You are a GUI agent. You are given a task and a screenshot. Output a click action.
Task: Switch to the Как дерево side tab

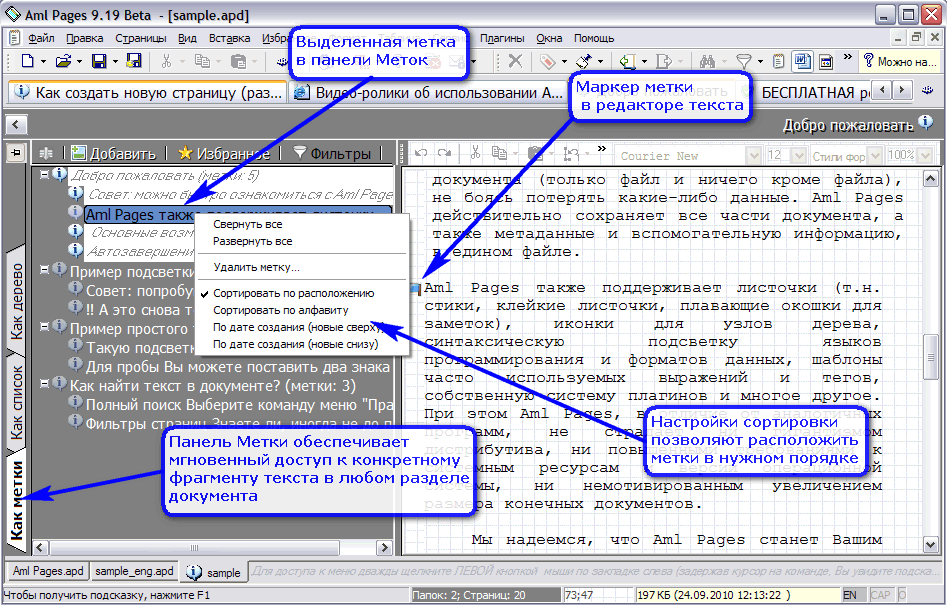[x=16, y=300]
